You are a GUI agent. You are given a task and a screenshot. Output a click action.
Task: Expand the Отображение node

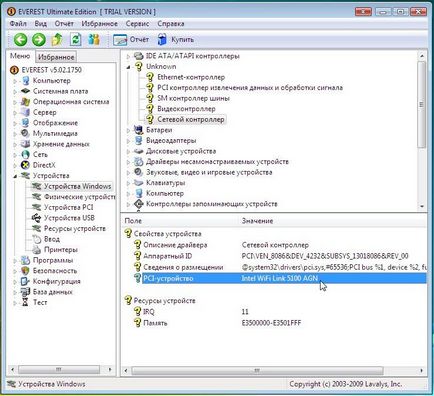coord(15,123)
